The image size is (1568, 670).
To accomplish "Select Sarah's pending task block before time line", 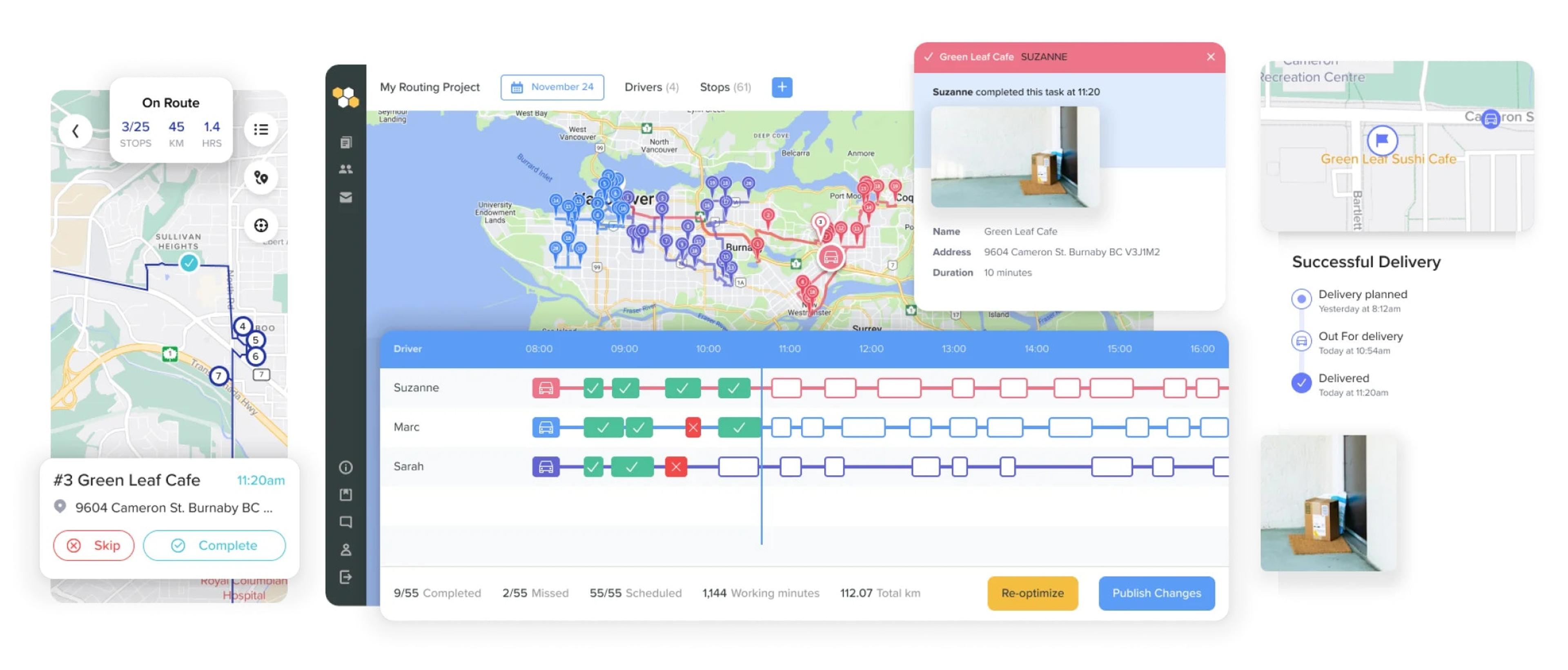I will [x=738, y=467].
